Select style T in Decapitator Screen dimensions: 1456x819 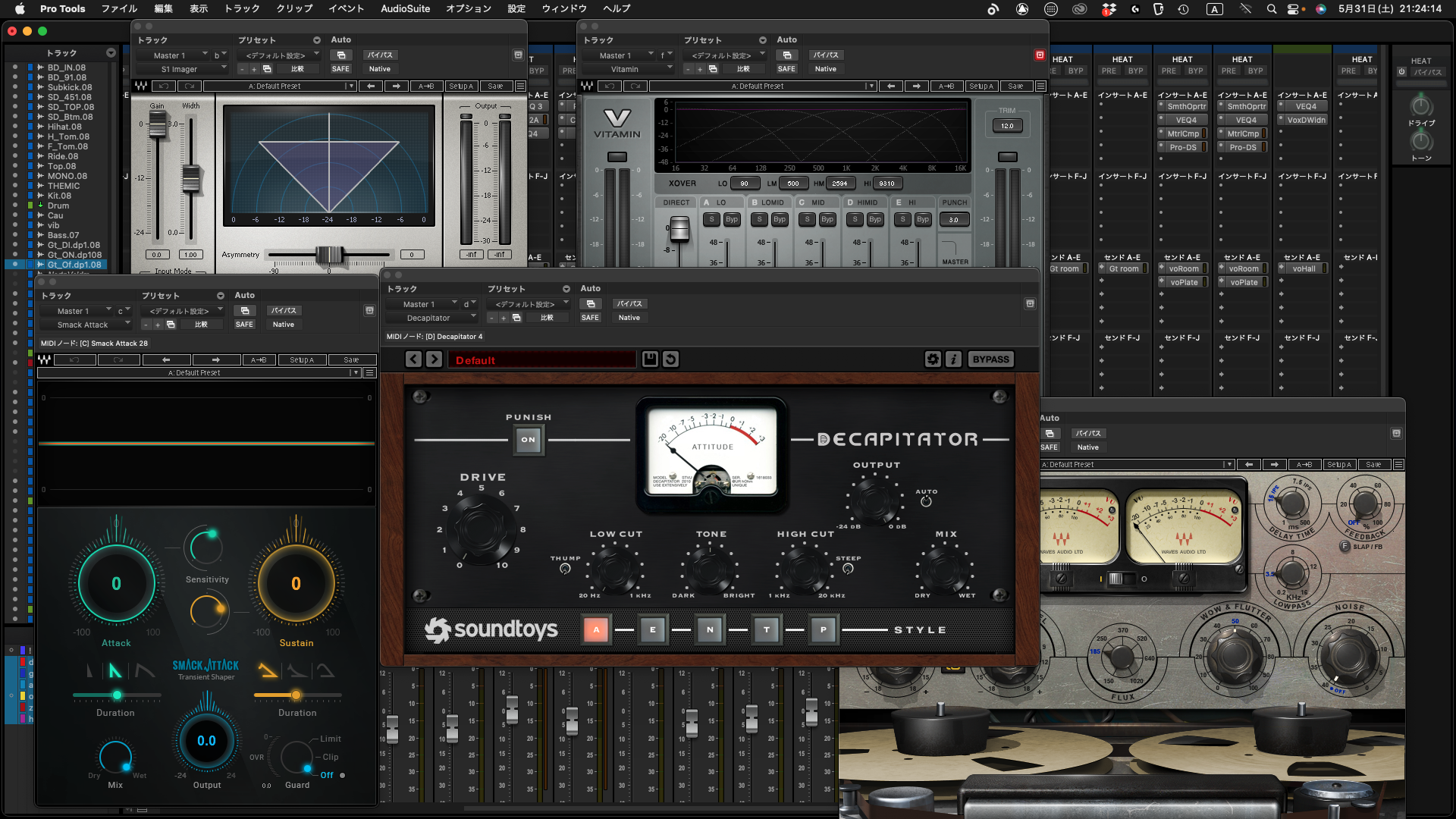pos(767,629)
